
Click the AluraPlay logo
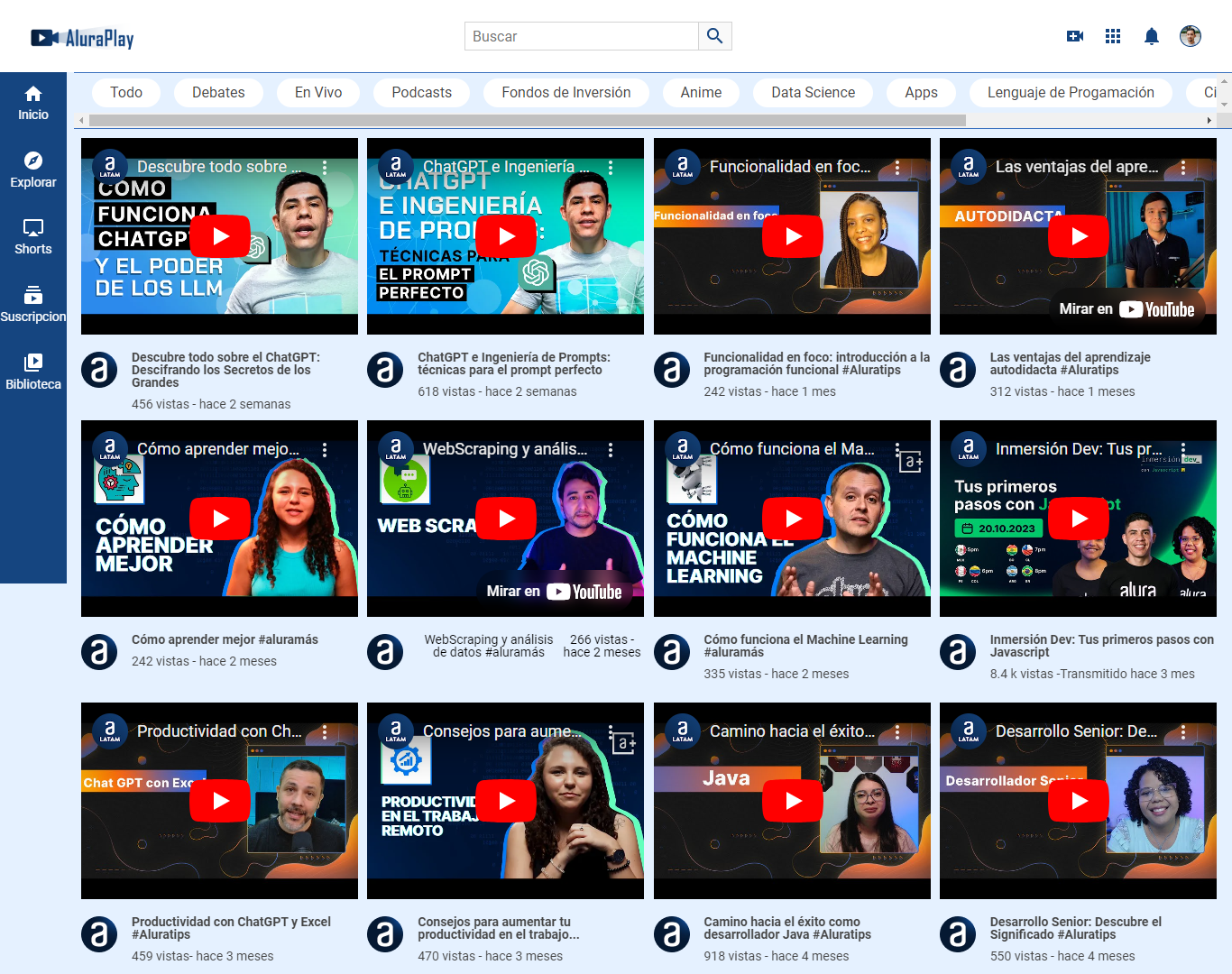tap(82, 38)
